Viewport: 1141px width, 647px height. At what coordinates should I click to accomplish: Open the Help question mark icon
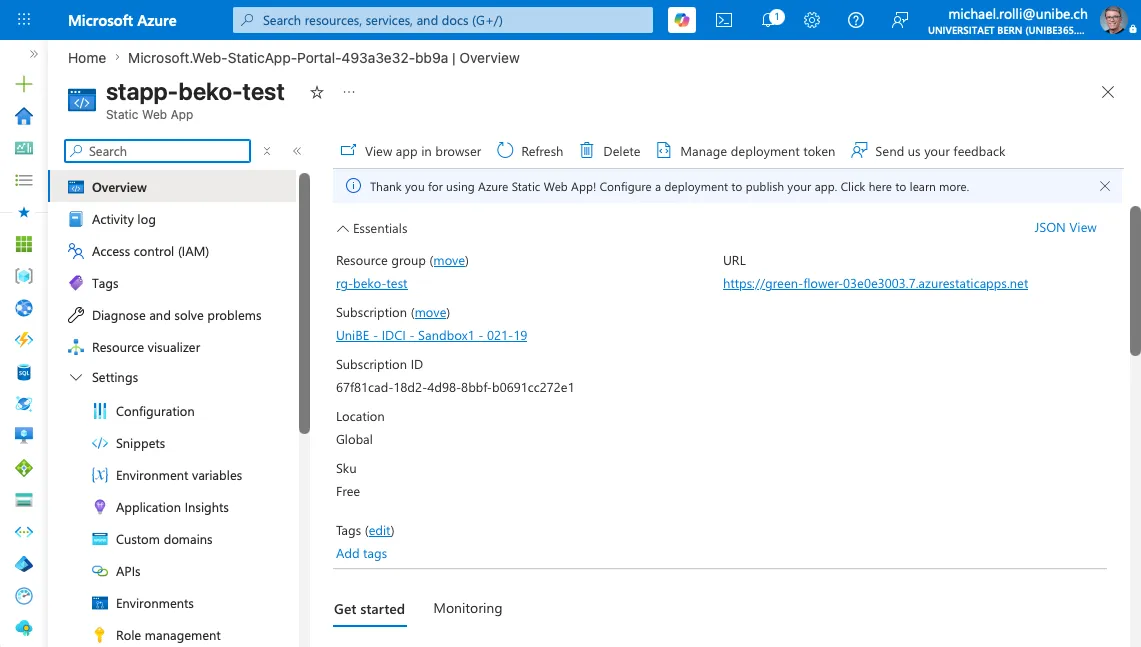tap(856, 20)
